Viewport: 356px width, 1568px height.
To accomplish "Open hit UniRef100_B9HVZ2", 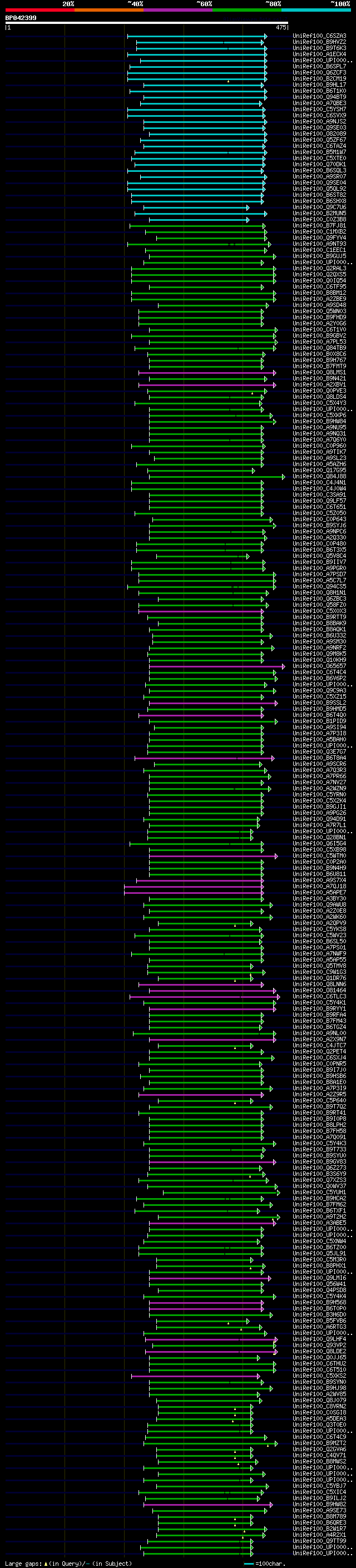I will pyautogui.click(x=319, y=42).
